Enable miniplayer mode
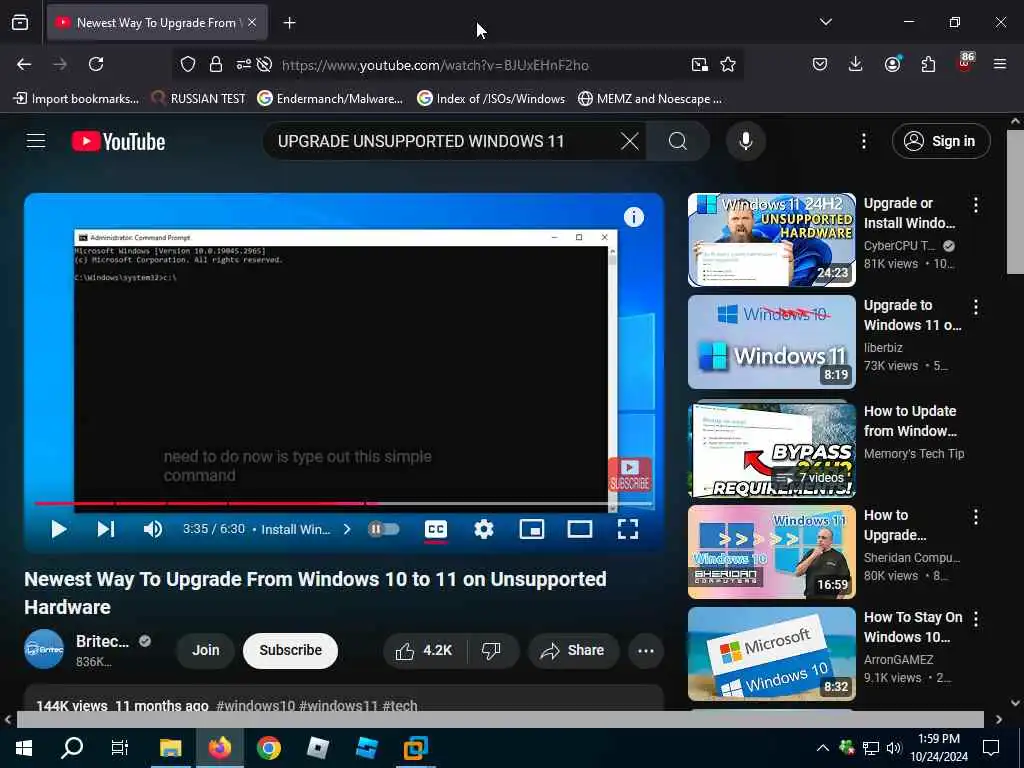 click(532, 529)
